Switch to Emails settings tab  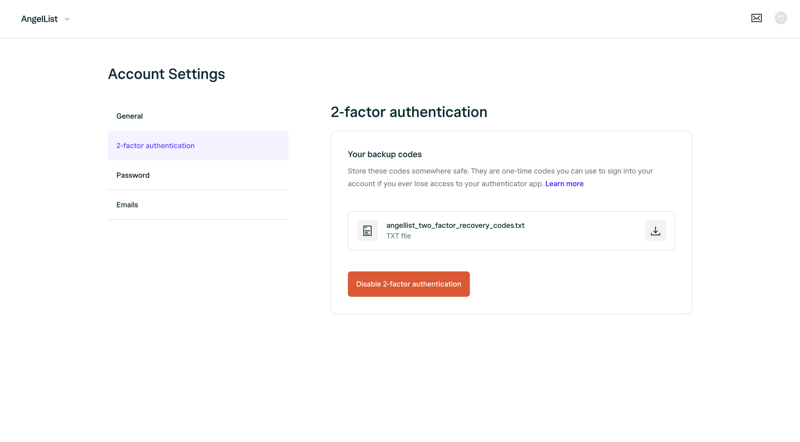[x=198, y=205]
